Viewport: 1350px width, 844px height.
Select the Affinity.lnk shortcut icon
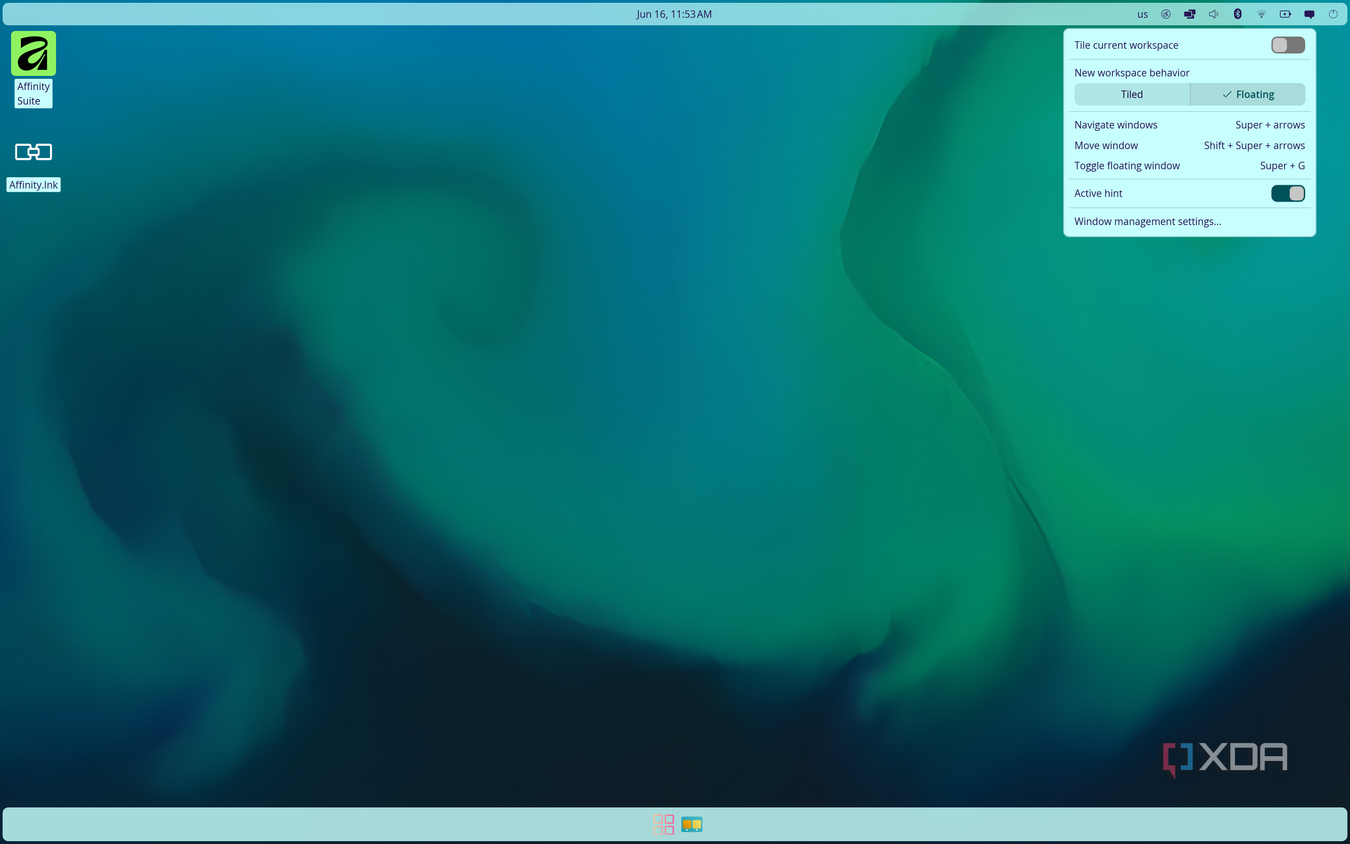tap(33, 152)
